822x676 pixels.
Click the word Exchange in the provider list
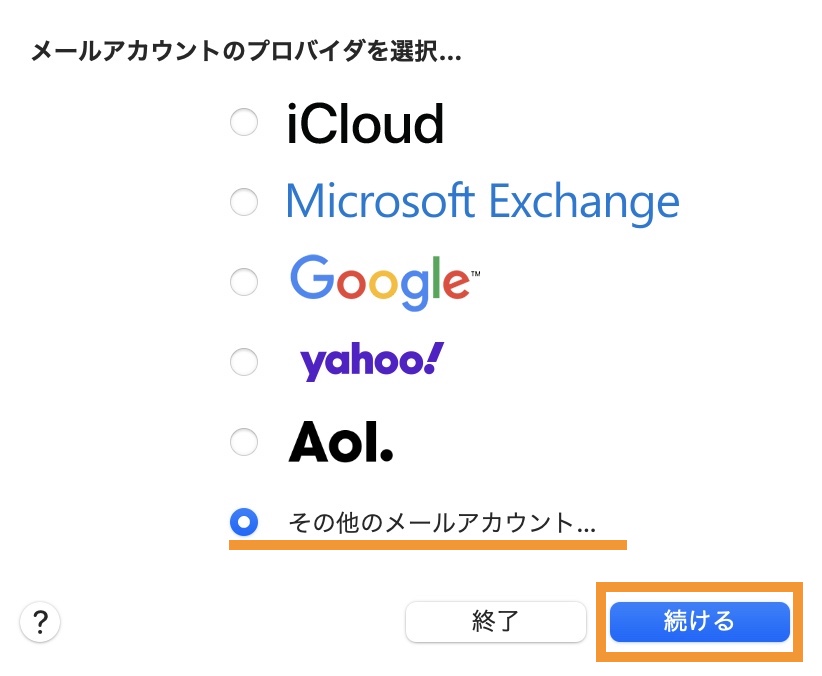point(583,202)
